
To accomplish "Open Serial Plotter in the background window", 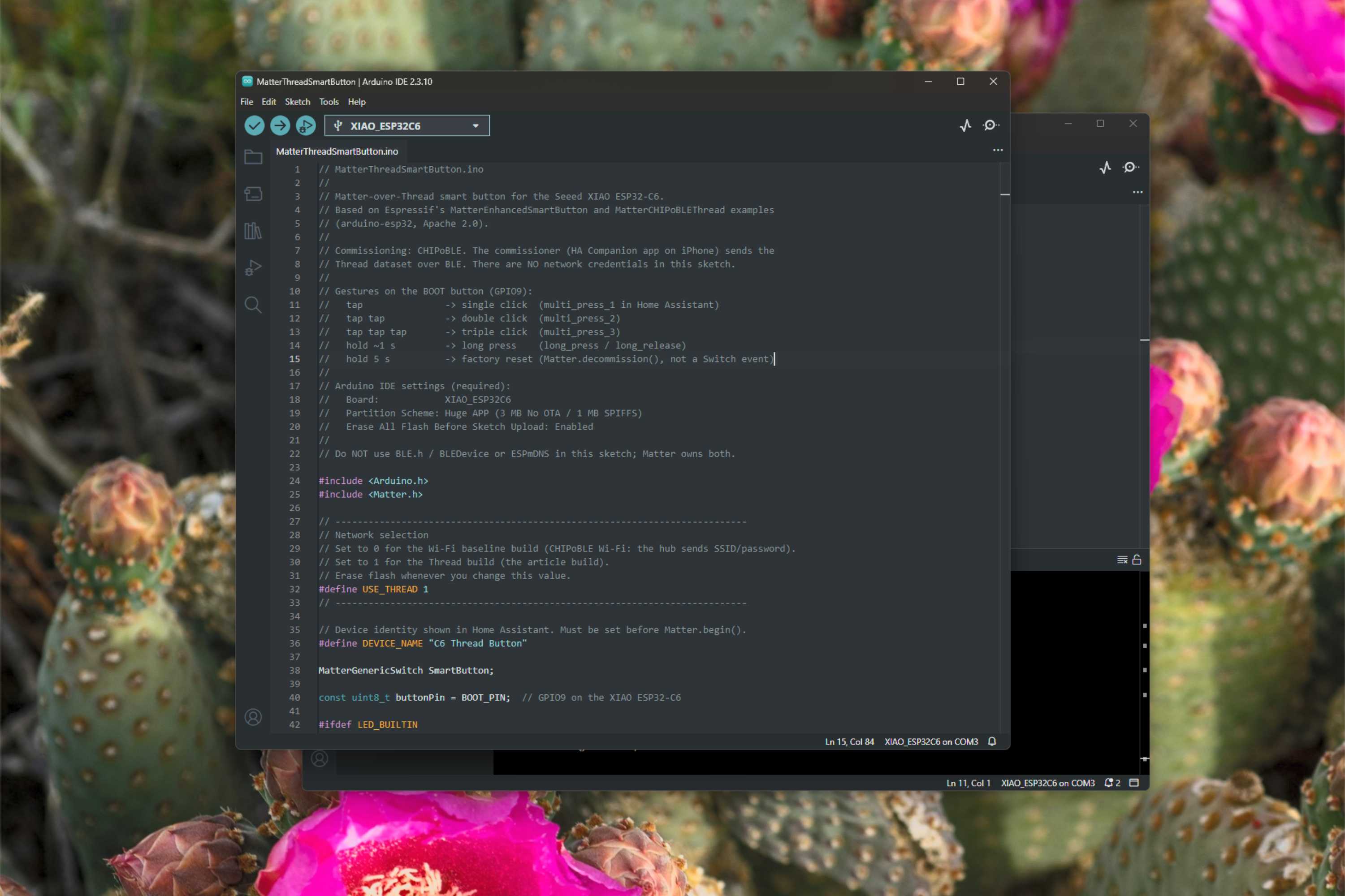I will click(x=1106, y=168).
